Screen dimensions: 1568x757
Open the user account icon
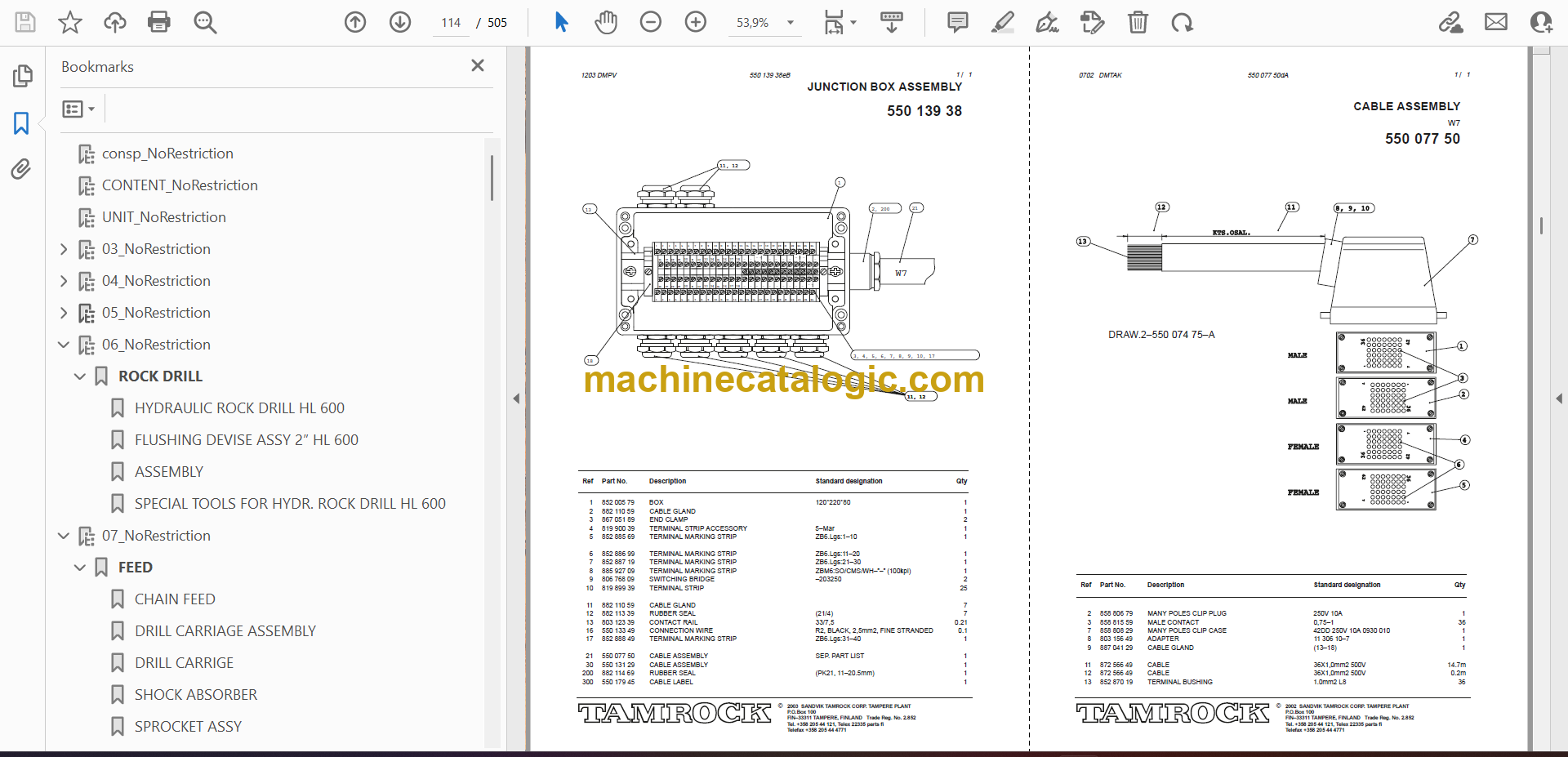[1541, 22]
